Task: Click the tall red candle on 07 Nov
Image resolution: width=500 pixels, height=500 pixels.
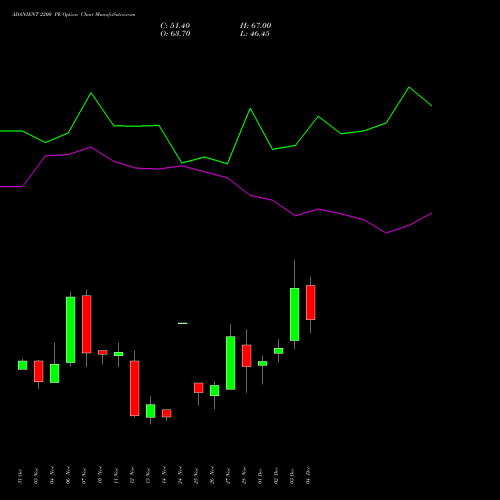Action: coord(87,324)
